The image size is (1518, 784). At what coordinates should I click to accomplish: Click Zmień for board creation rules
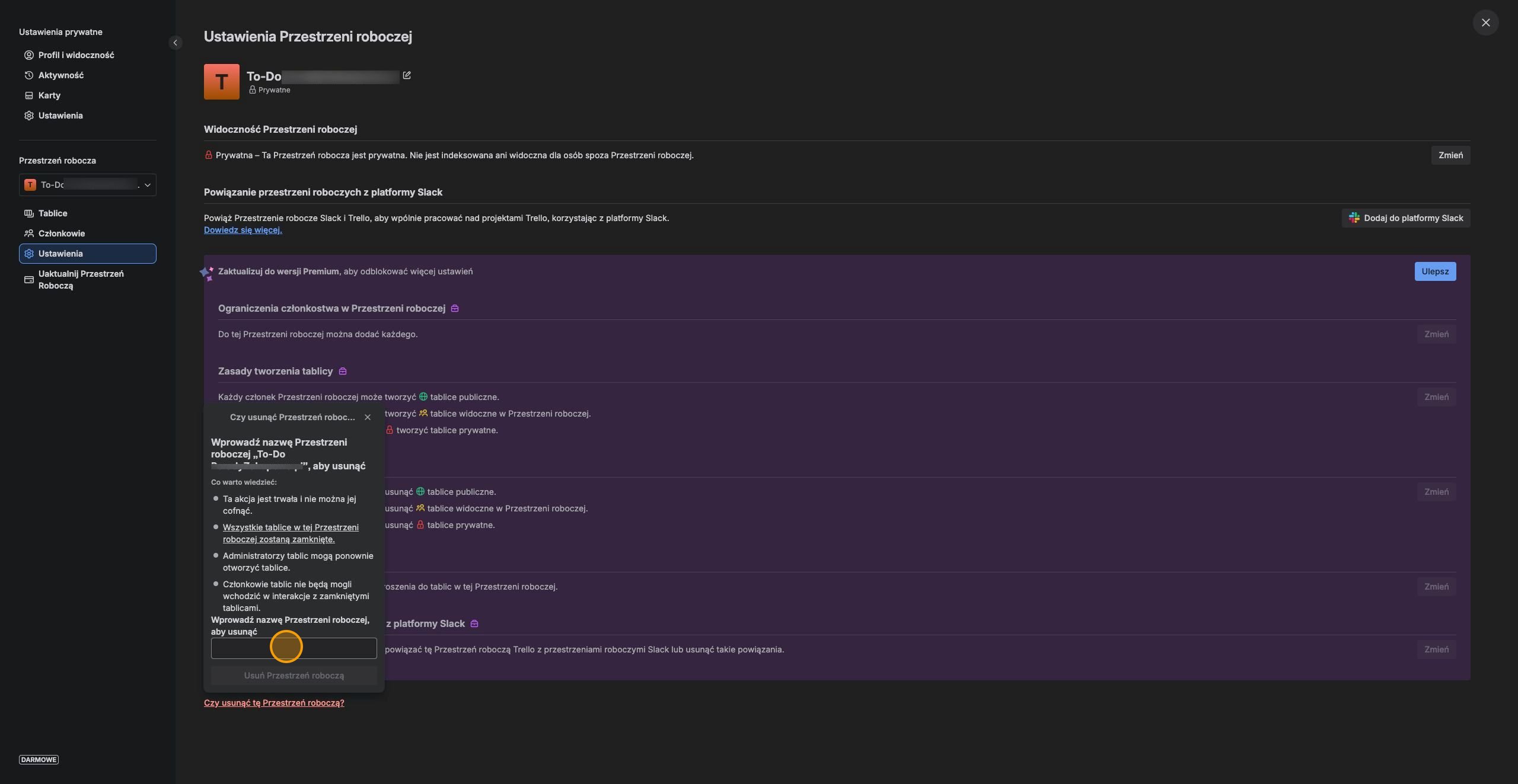[x=1436, y=397]
